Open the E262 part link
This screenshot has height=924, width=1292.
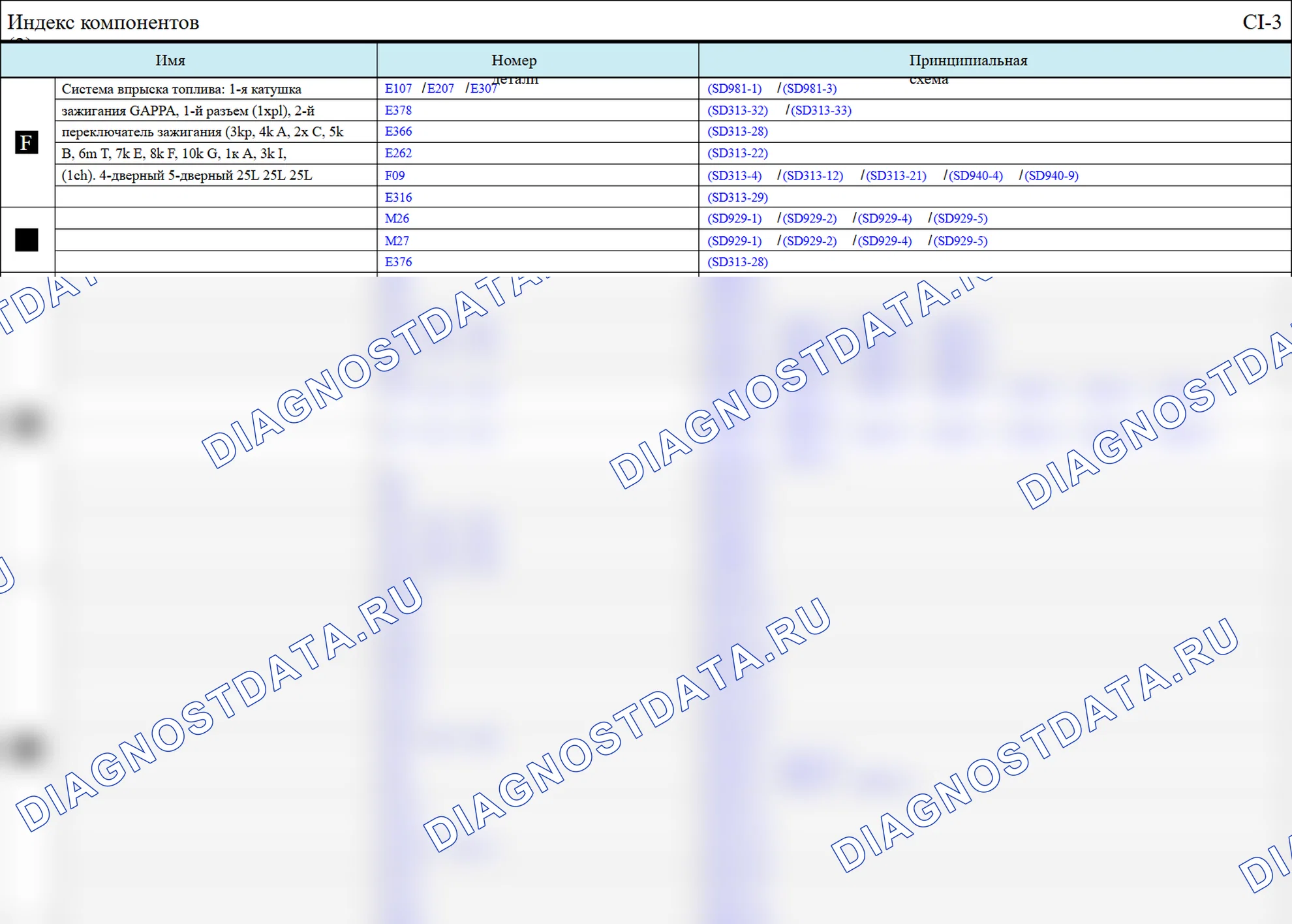pos(398,153)
